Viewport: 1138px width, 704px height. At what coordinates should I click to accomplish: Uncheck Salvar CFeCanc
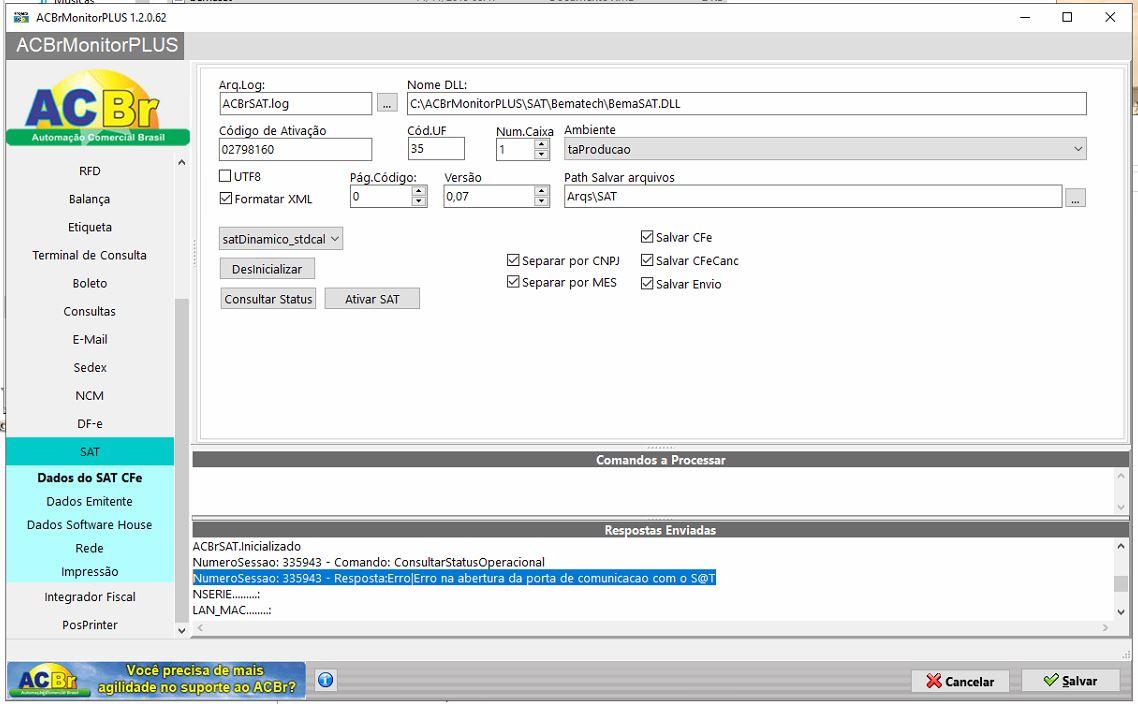point(647,260)
